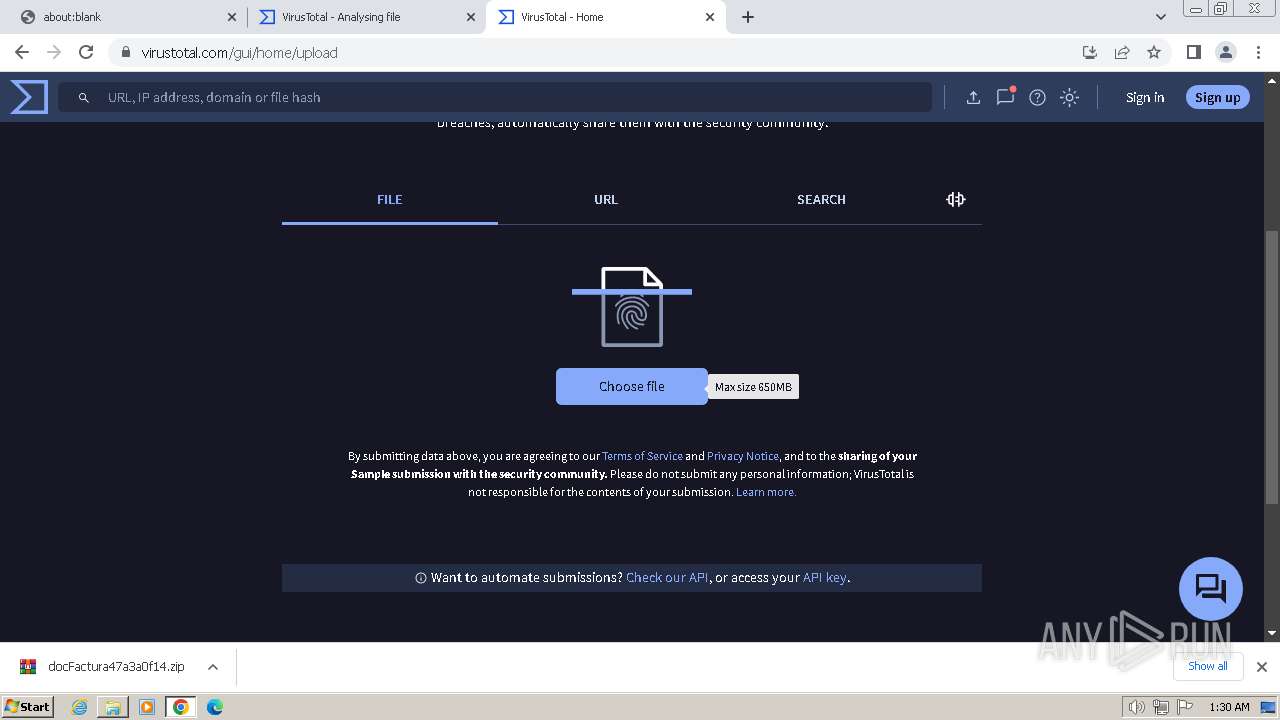This screenshot has height=720, width=1280.
Task: Switch to VirusTotal - Analysing file tab
Action: tap(367, 17)
